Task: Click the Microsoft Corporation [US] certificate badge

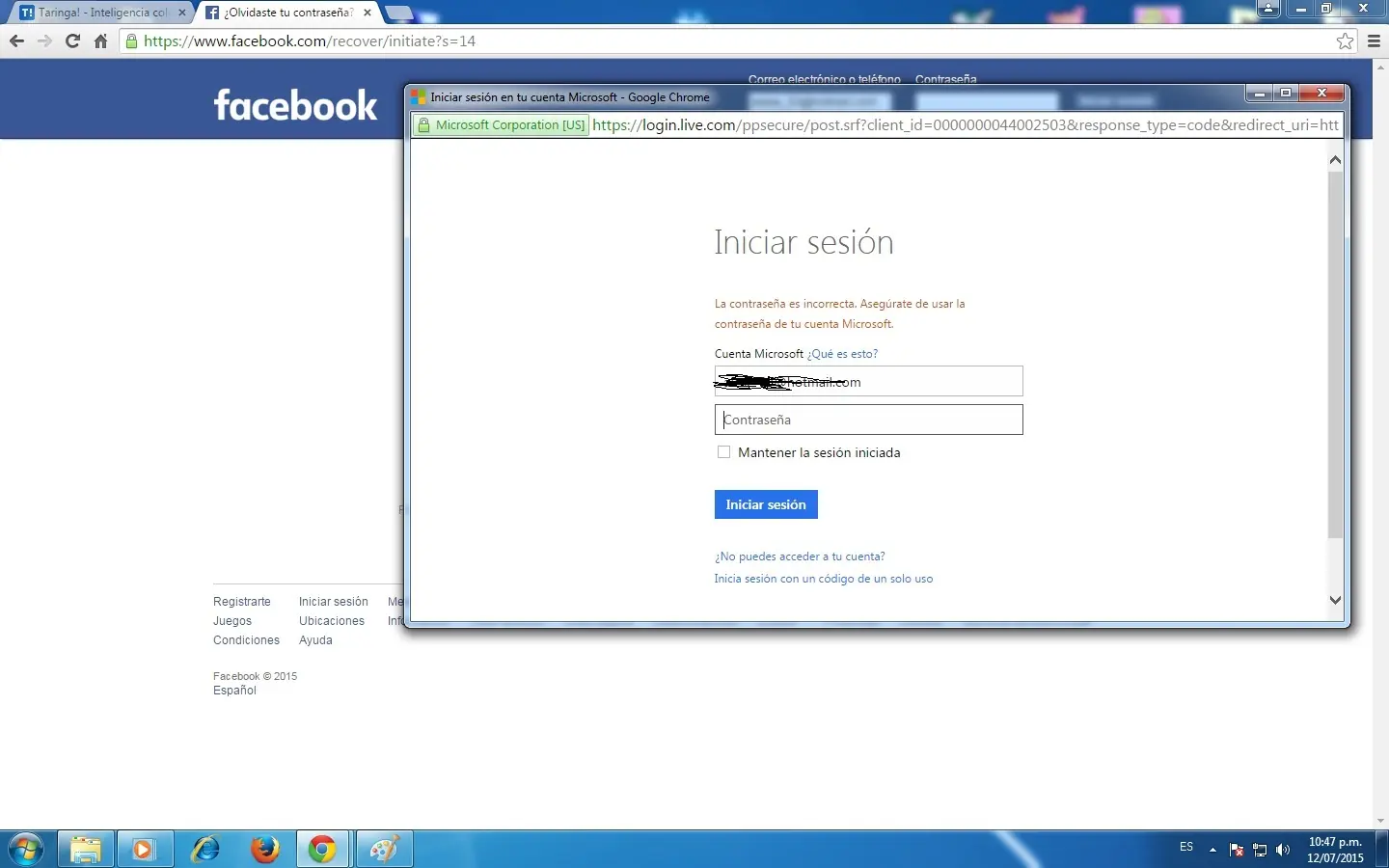Action: pos(501,125)
